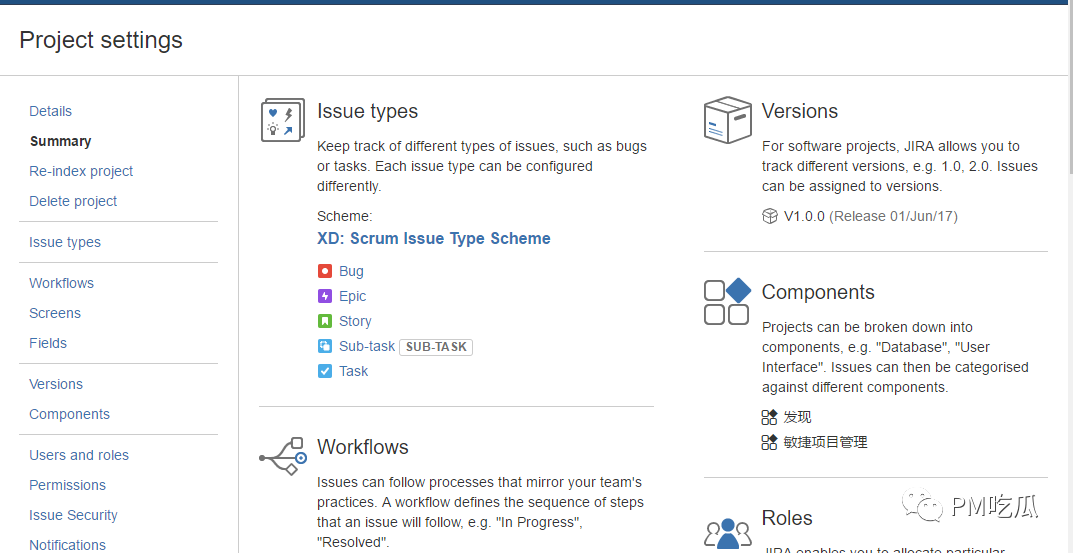Open Permissions settings in sidebar
The width and height of the screenshot is (1073, 553).
(x=67, y=485)
